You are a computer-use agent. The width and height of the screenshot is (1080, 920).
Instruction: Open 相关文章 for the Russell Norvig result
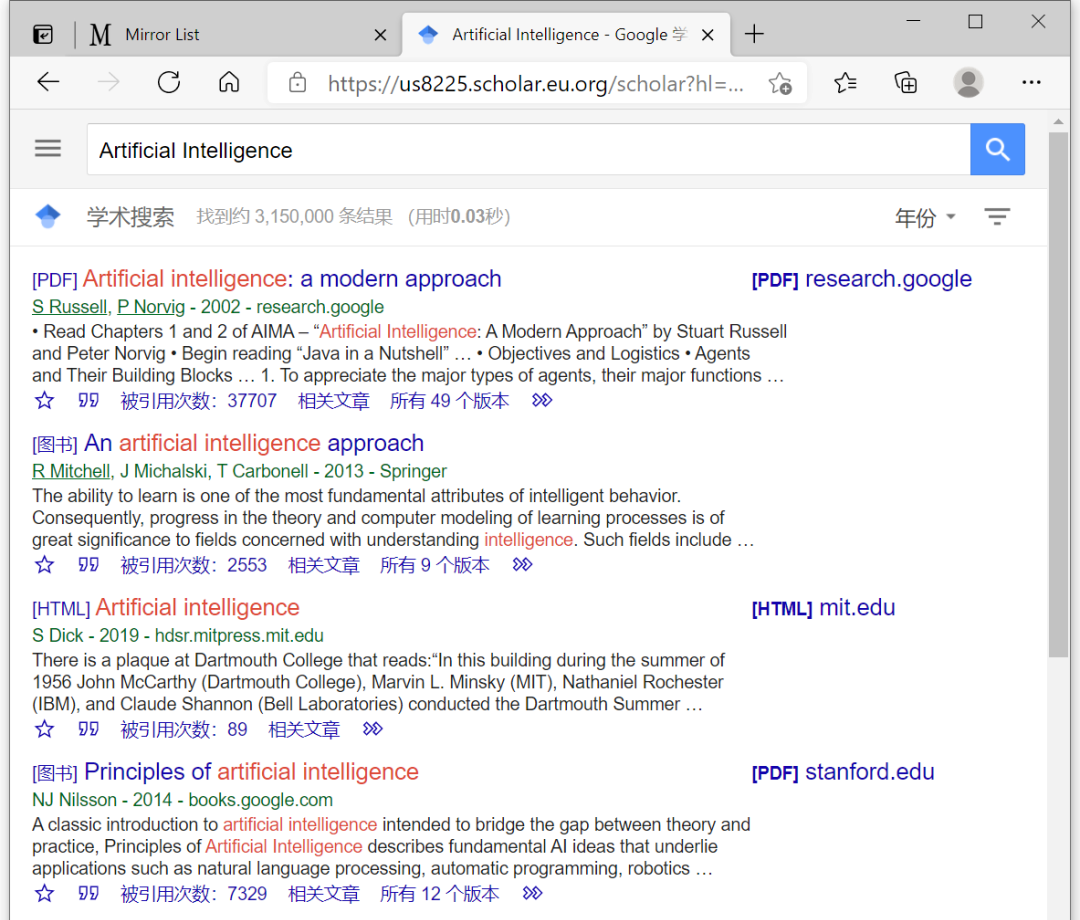point(334,401)
